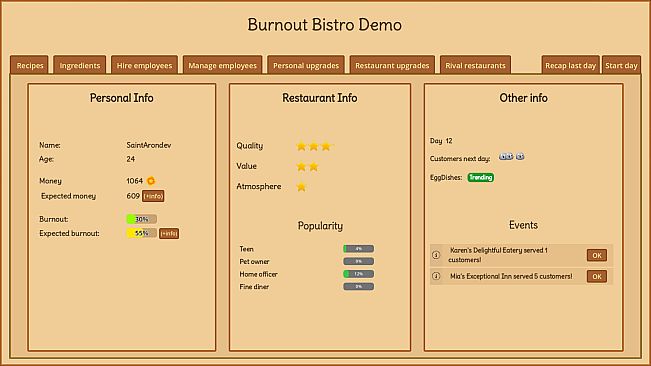The width and height of the screenshot is (651, 366).
Task: Click the Day 12 text
Action: 441,141
